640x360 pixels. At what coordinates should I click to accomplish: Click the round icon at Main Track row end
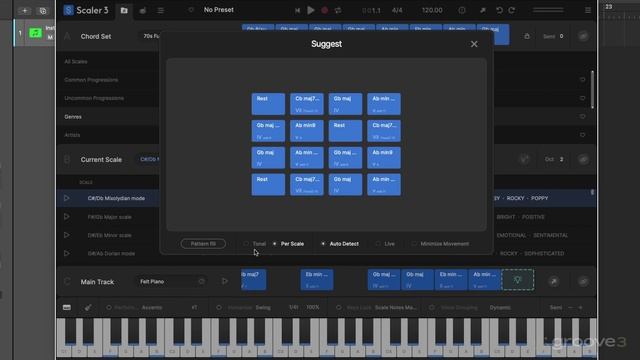click(583, 282)
